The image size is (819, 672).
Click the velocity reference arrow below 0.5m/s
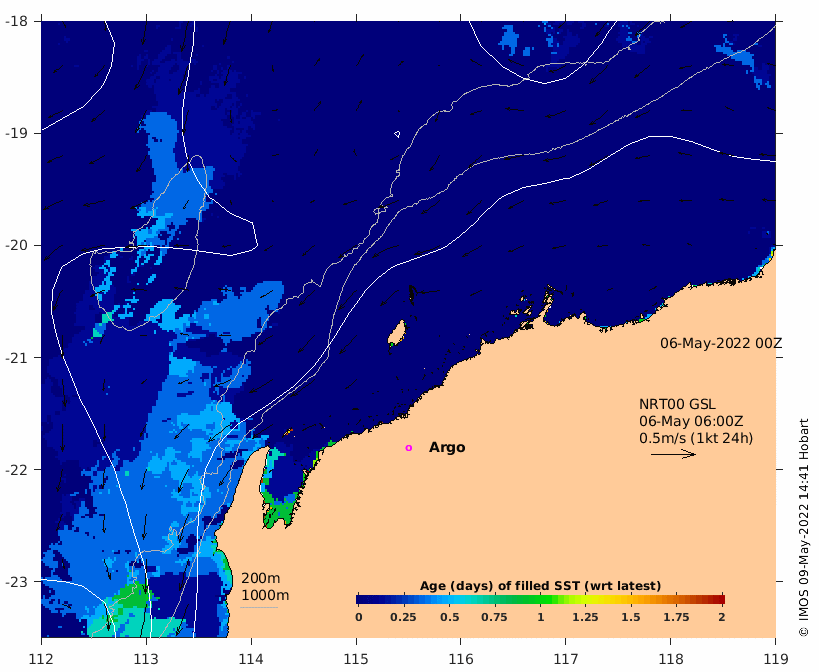click(x=673, y=454)
